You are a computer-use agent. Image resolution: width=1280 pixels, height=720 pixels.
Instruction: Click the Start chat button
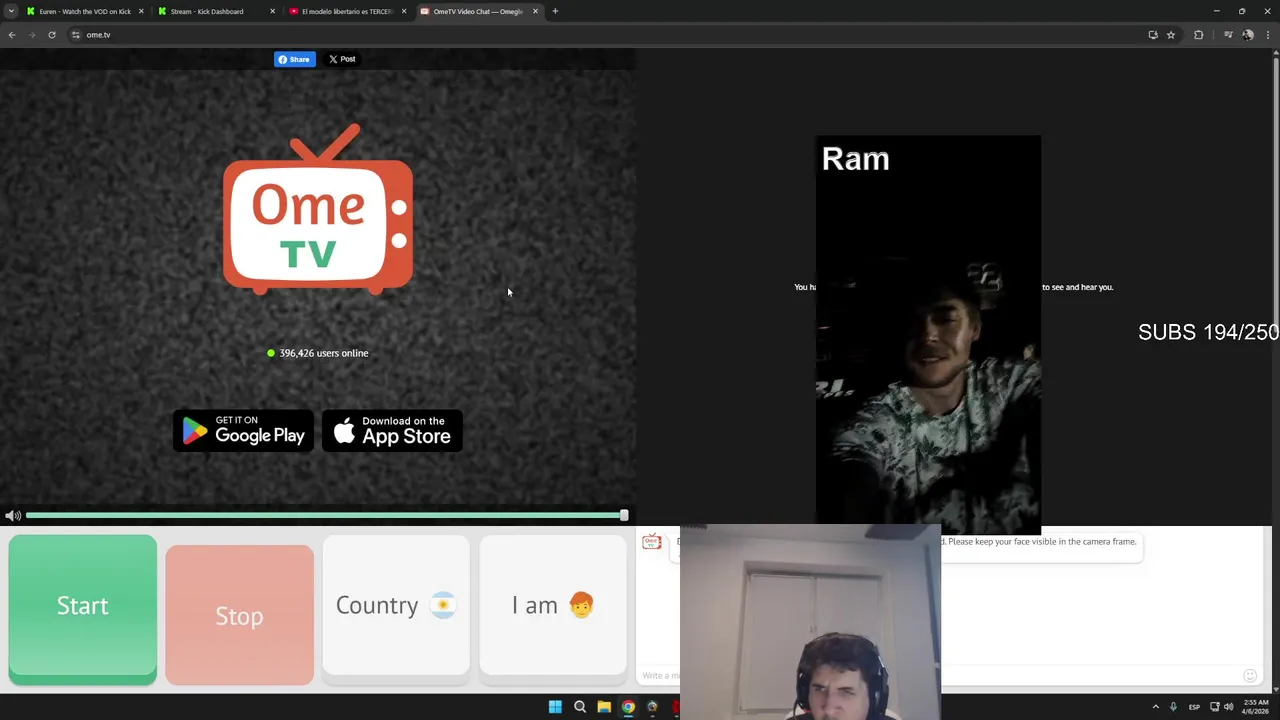(x=82, y=608)
